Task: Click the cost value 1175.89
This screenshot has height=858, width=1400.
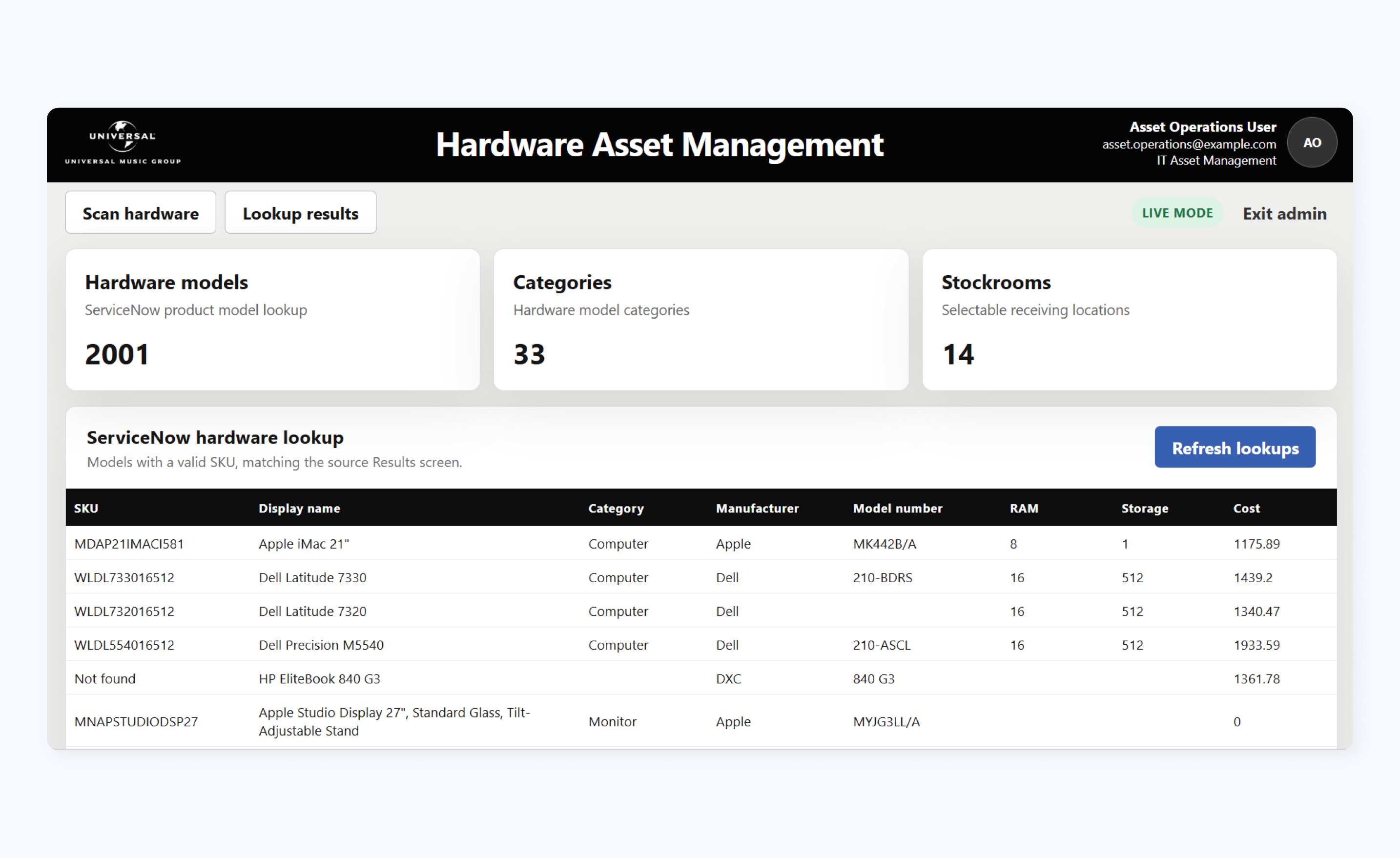Action: (1257, 544)
